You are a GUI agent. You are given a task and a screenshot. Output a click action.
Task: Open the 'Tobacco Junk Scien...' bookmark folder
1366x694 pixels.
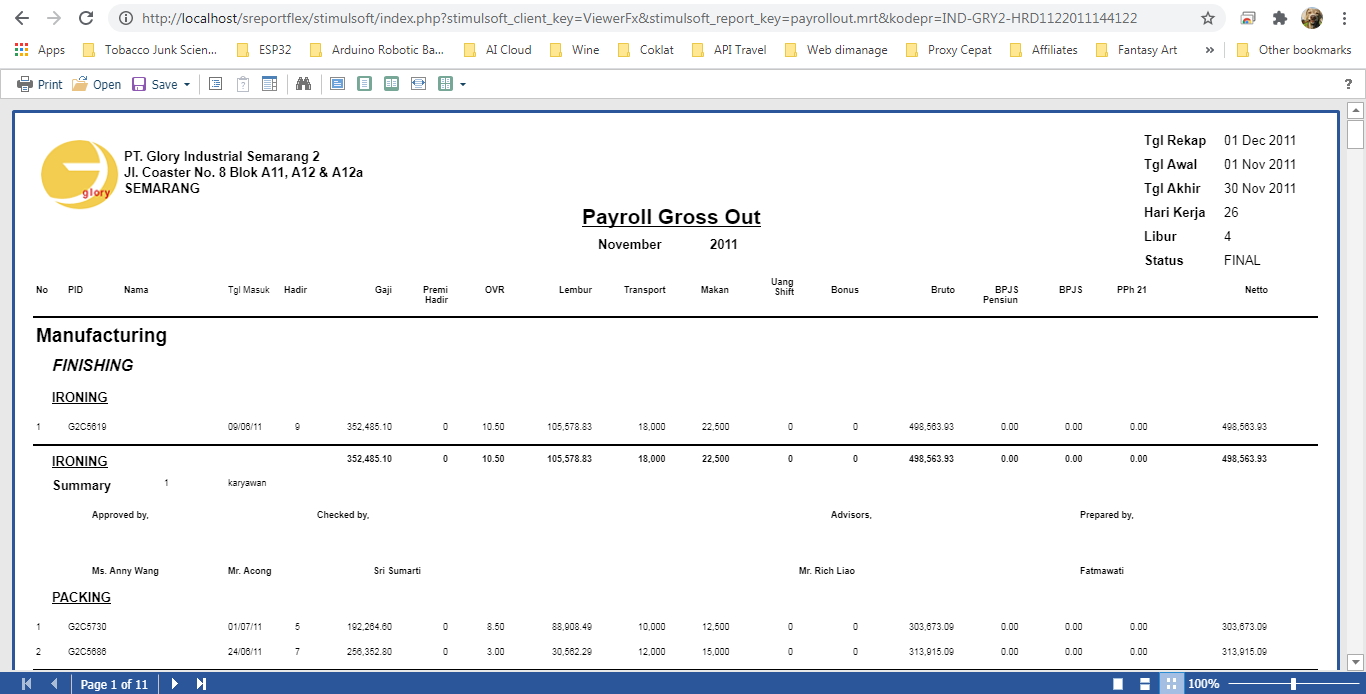149,49
